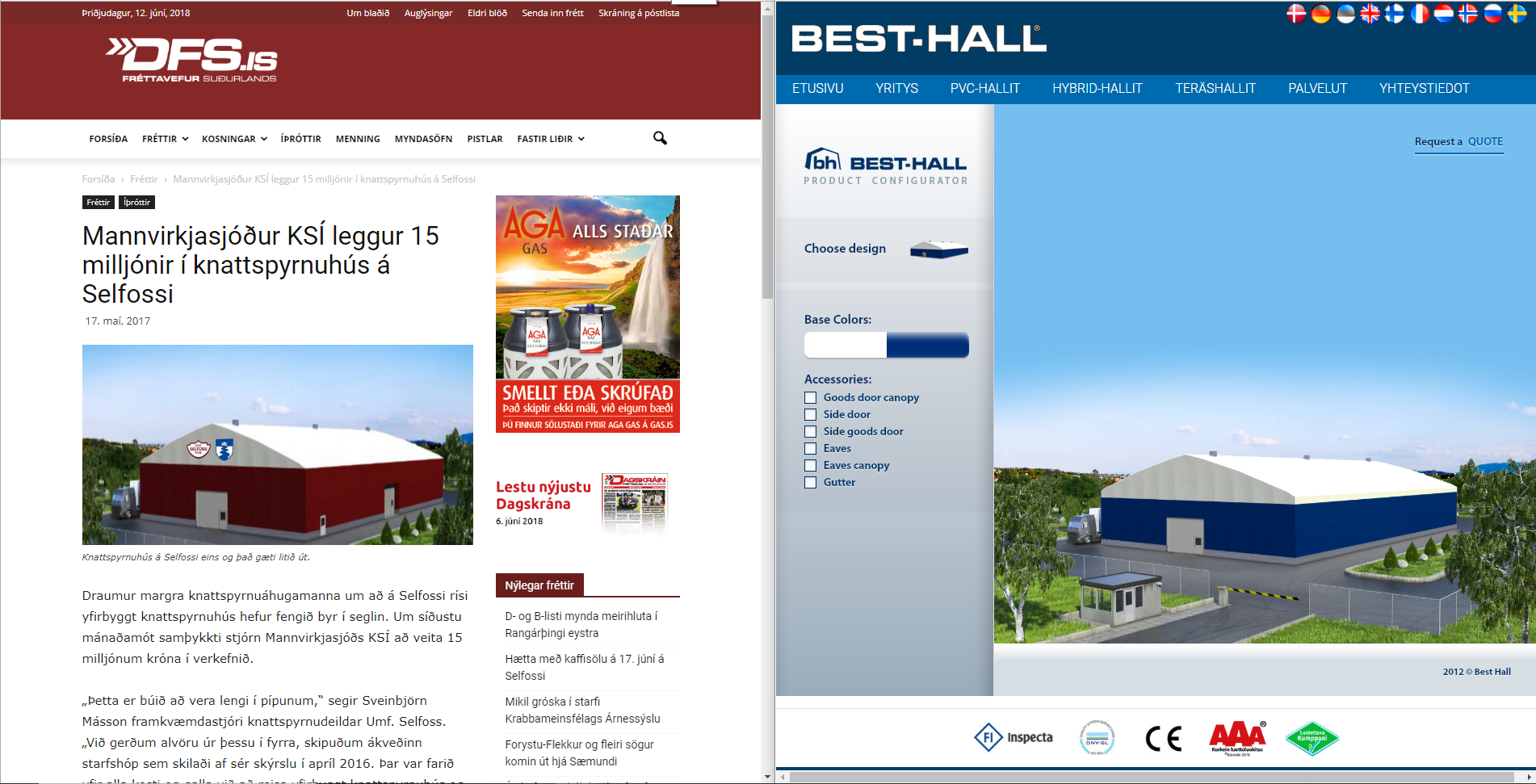Open the Kosningar dropdown menu
Viewport: 1536px width, 784px height.
[x=234, y=139]
